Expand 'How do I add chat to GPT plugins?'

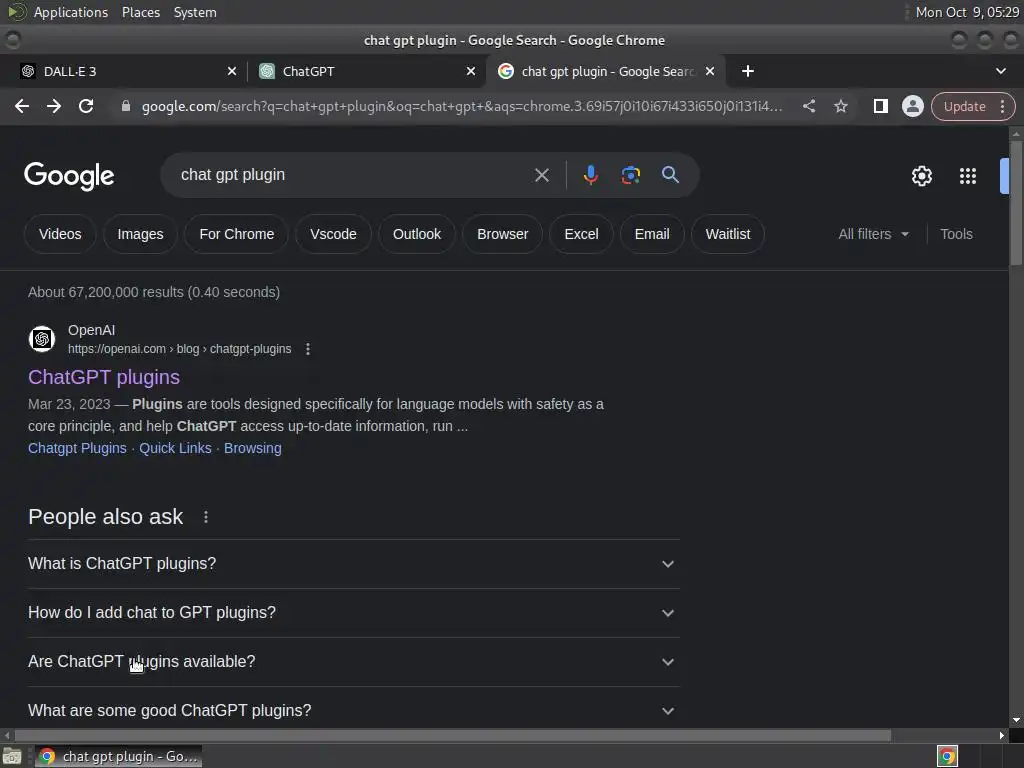click(353, 613)
